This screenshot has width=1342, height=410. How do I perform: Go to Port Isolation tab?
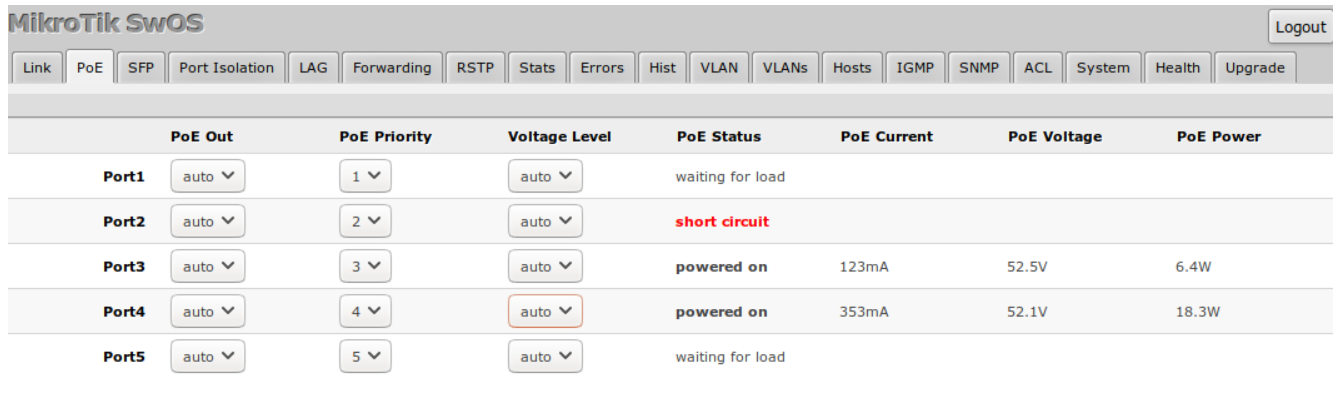tap(226, 68)
